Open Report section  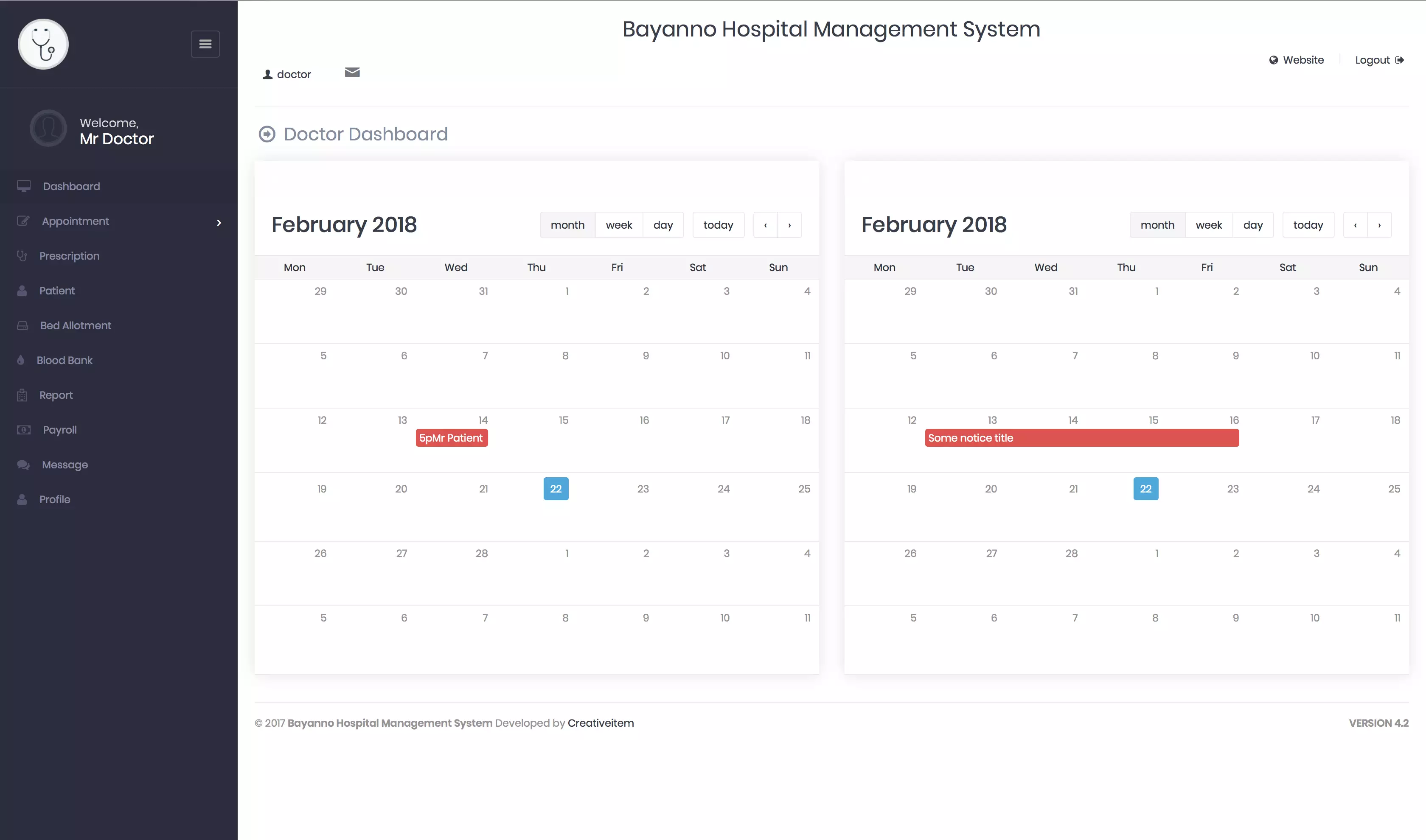tap(56, 395)
